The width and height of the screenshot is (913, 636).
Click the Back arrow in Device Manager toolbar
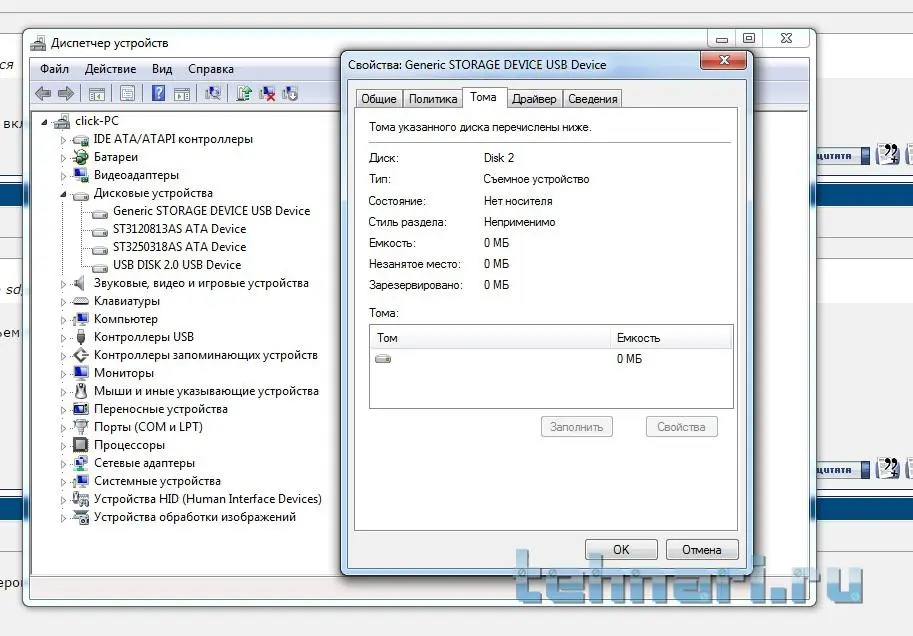[x=43, y=93]
